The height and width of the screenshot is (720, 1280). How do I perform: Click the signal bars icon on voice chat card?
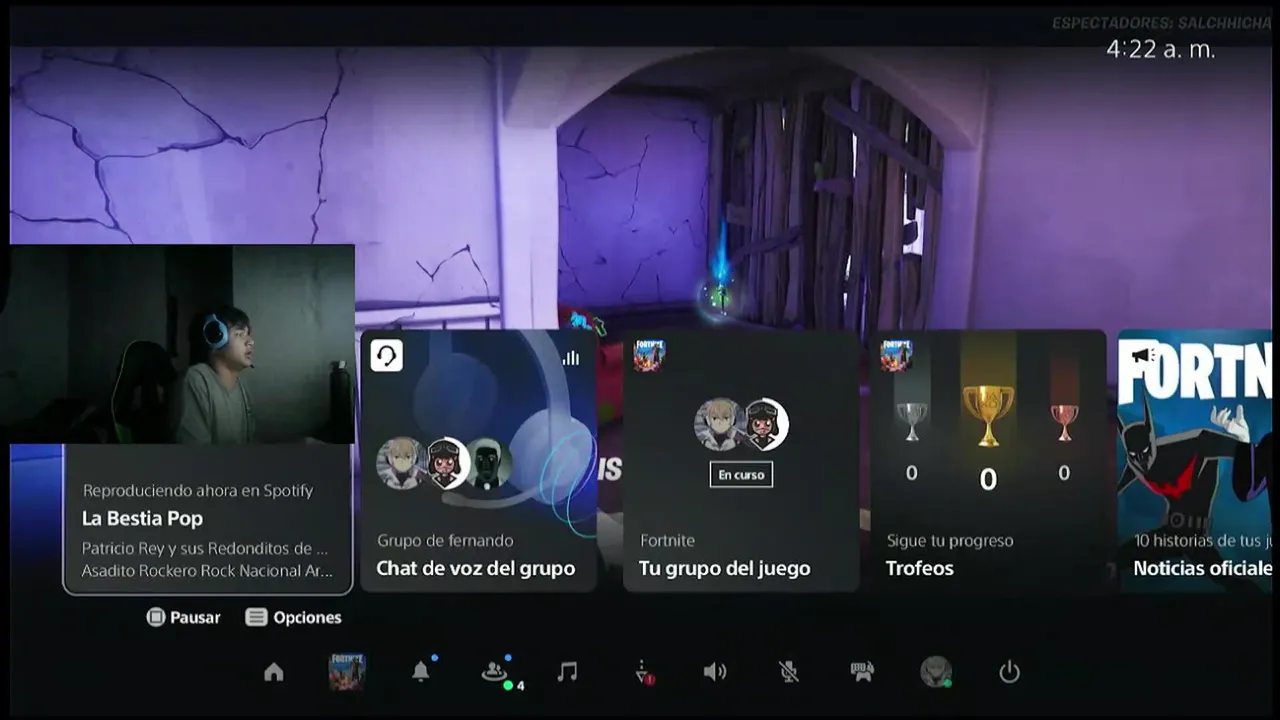571,357
